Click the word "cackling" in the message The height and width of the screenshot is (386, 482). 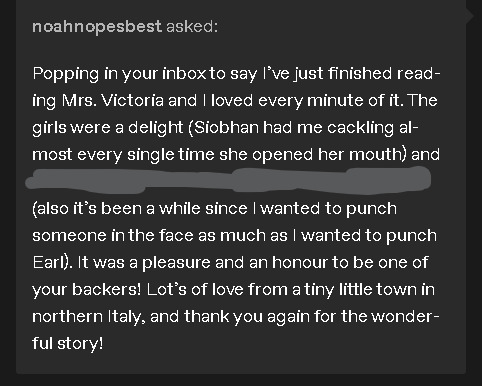point(360,128)
